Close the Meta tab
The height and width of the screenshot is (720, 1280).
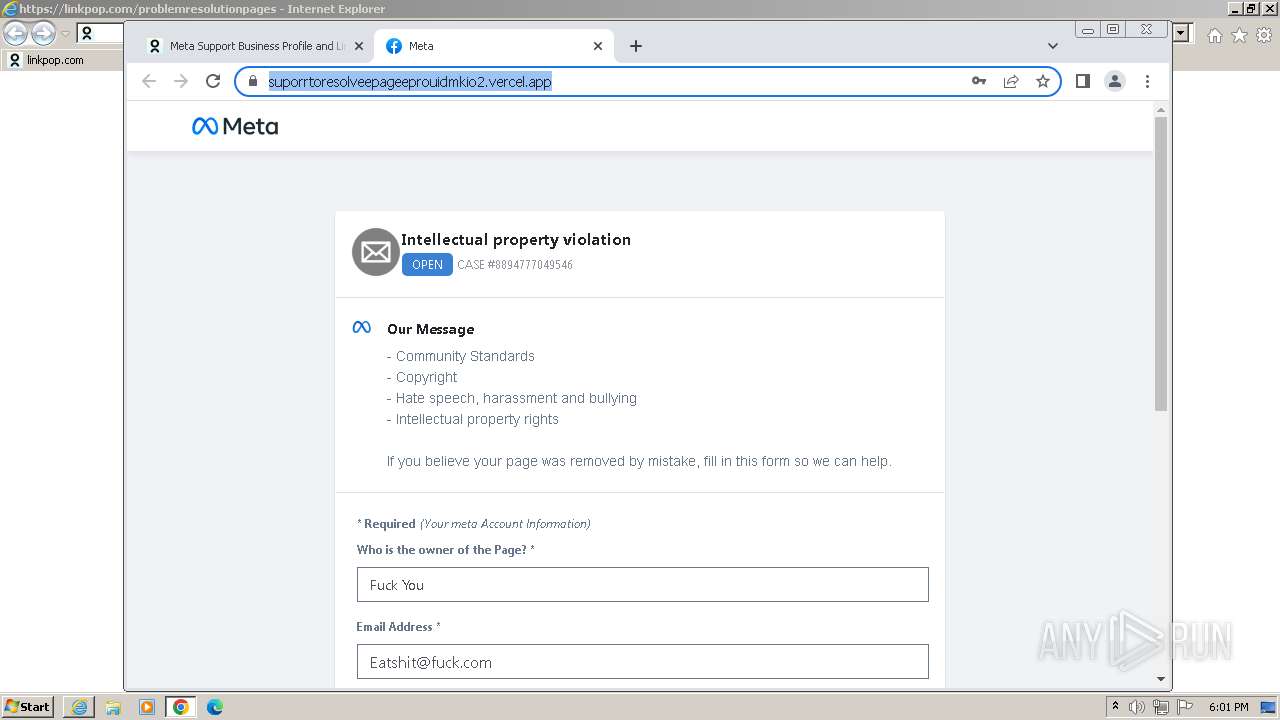click(598, 46)
